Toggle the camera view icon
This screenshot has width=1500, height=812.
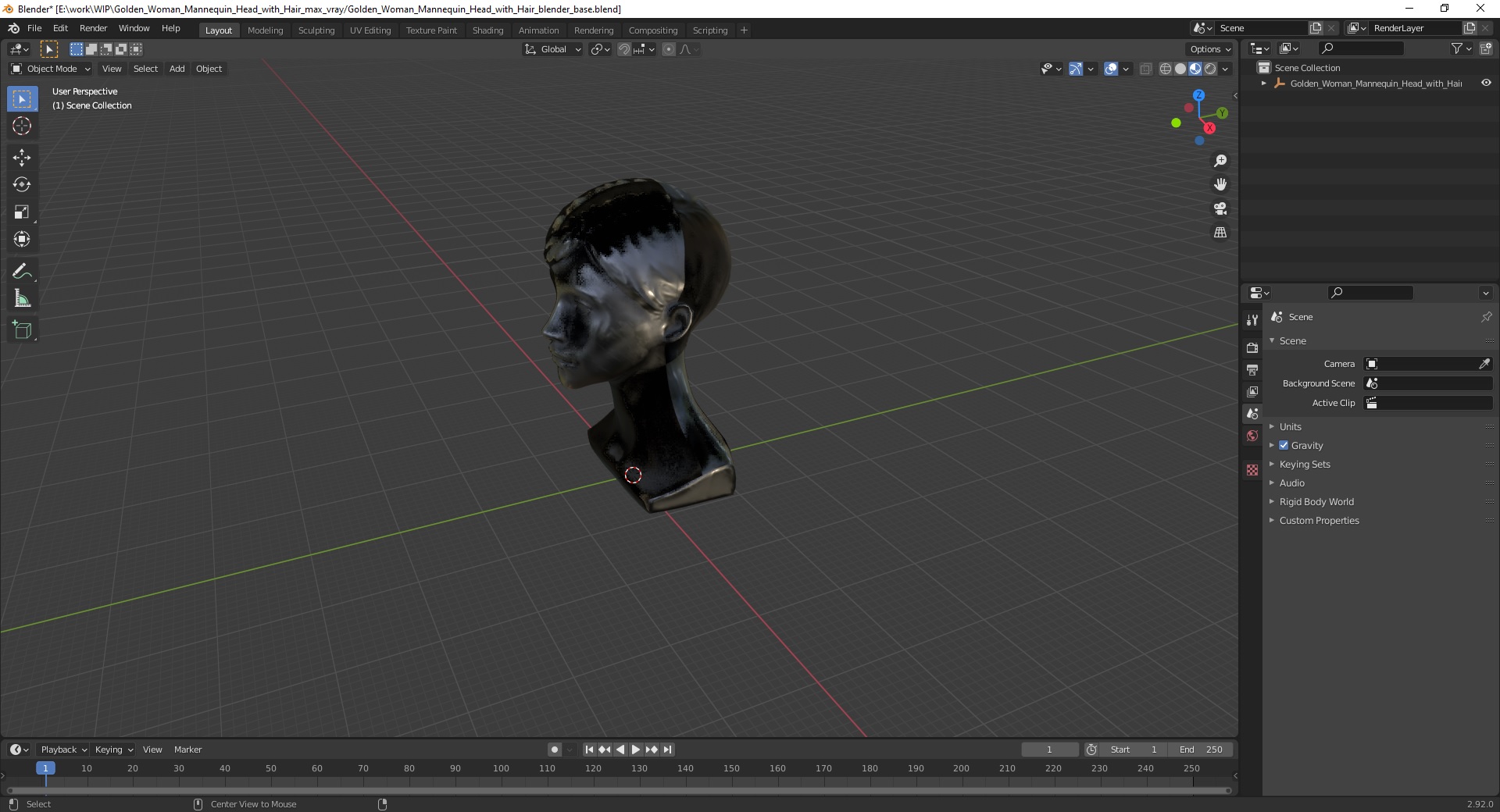[1220, 208]
